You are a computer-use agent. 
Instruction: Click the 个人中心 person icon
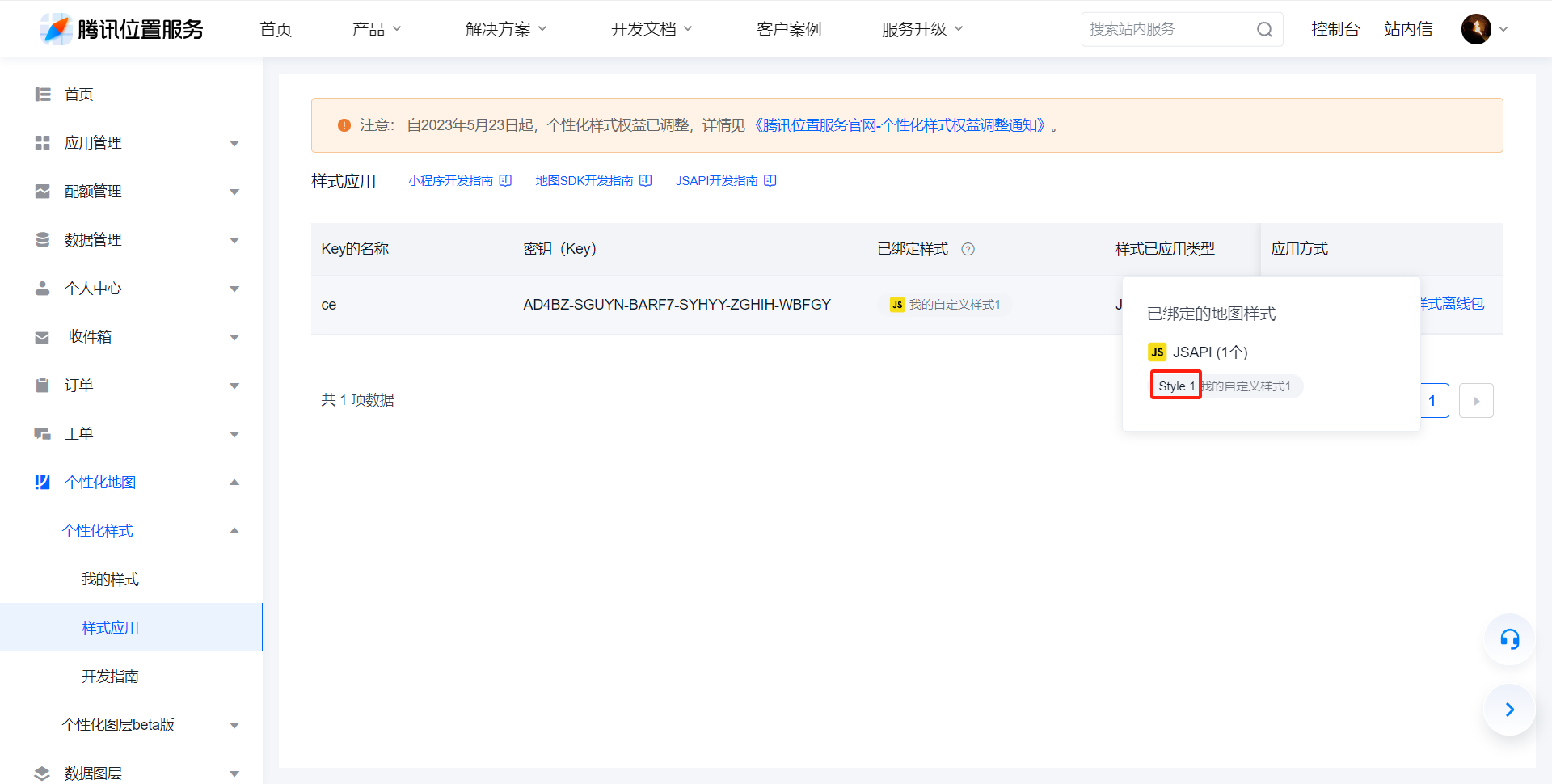coord(43,289)
